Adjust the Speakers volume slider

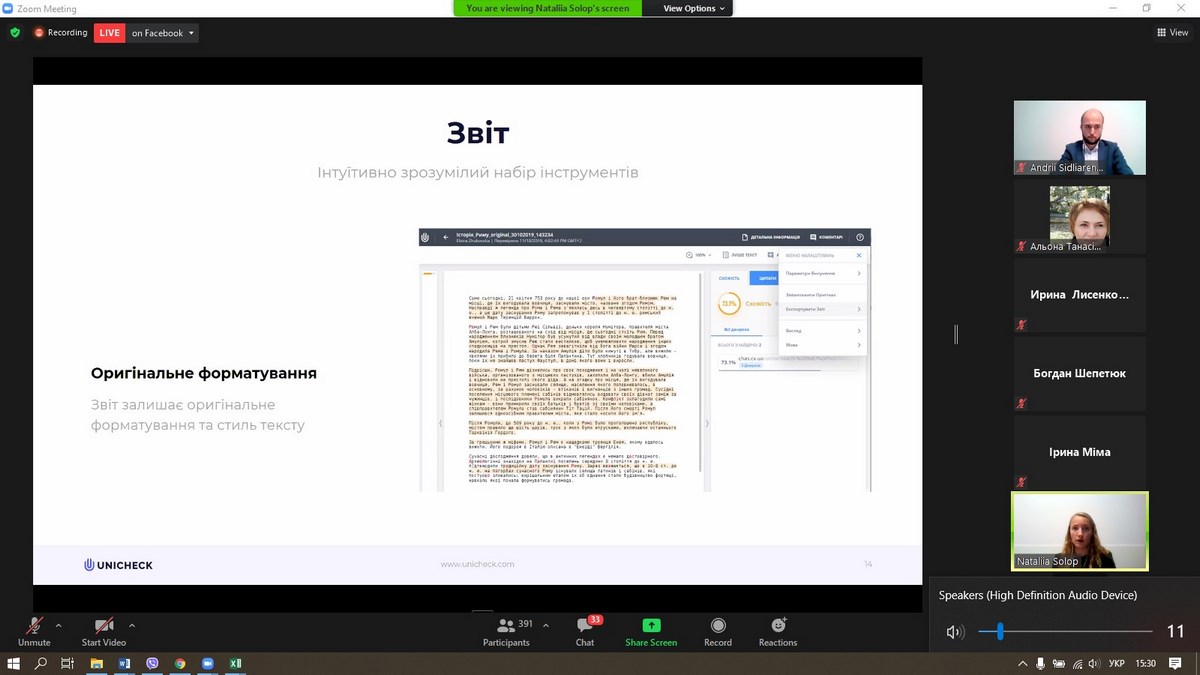1000,632
